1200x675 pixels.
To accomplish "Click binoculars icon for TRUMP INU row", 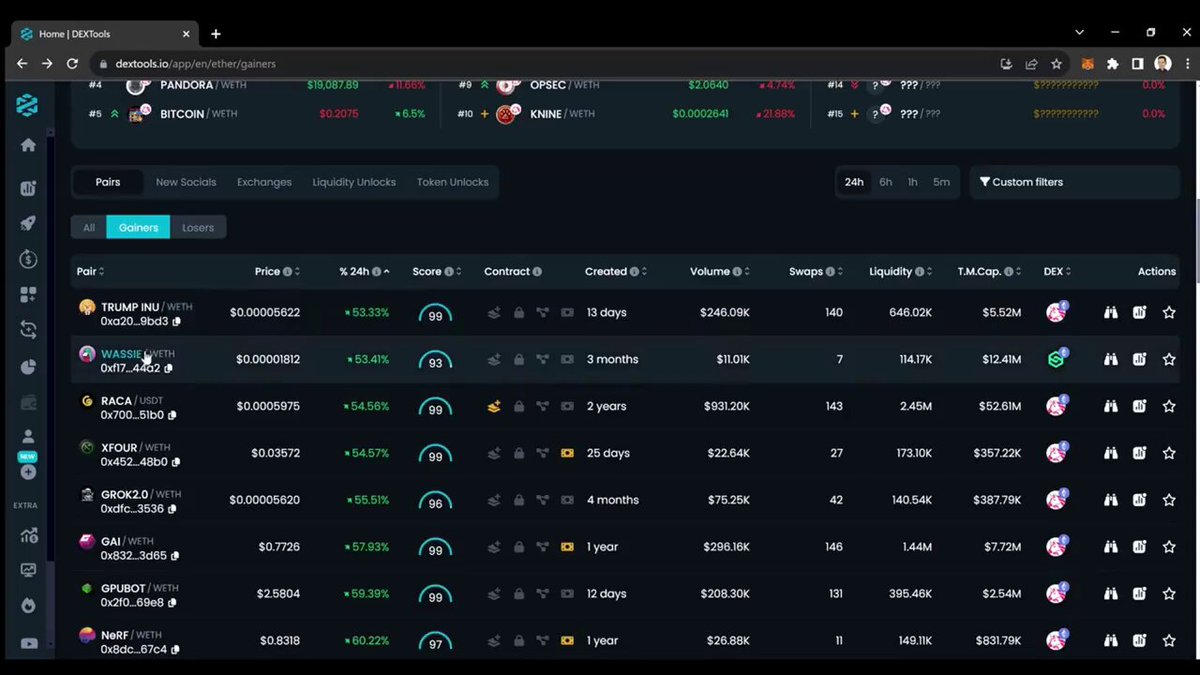I will coord(1110,313).
